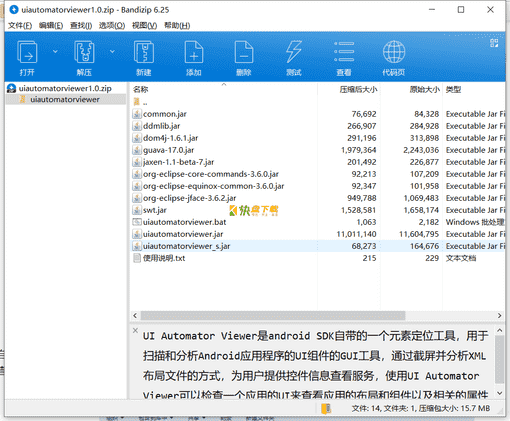Screen dimensions: 510x421
Task: Select the jaxen-1.1-beta-7.jar file
Action: pos(178,162)
